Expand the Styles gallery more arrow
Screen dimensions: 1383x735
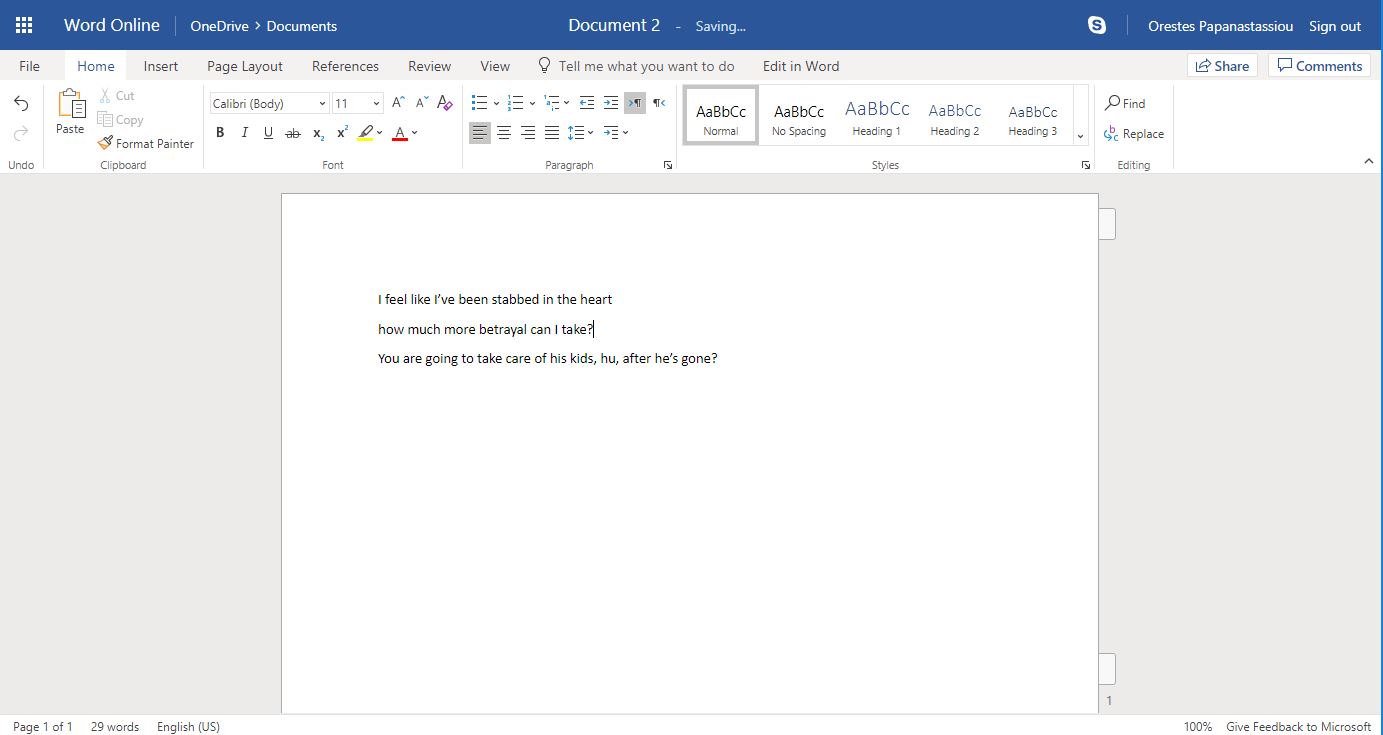1080,136
